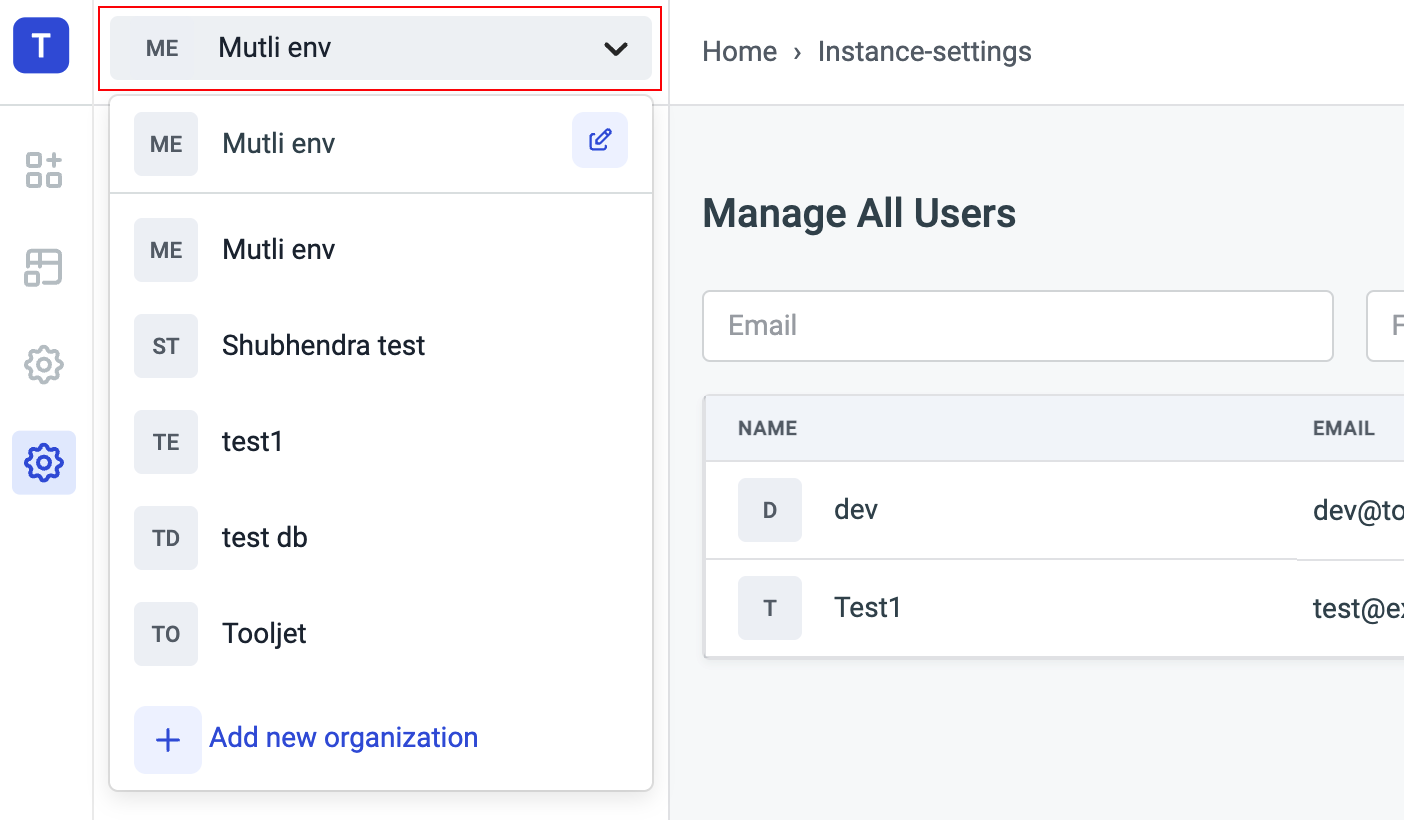Go to Home in the breadcrumb
Viewport: 1404px width, 820px height.
pos(739,52)
